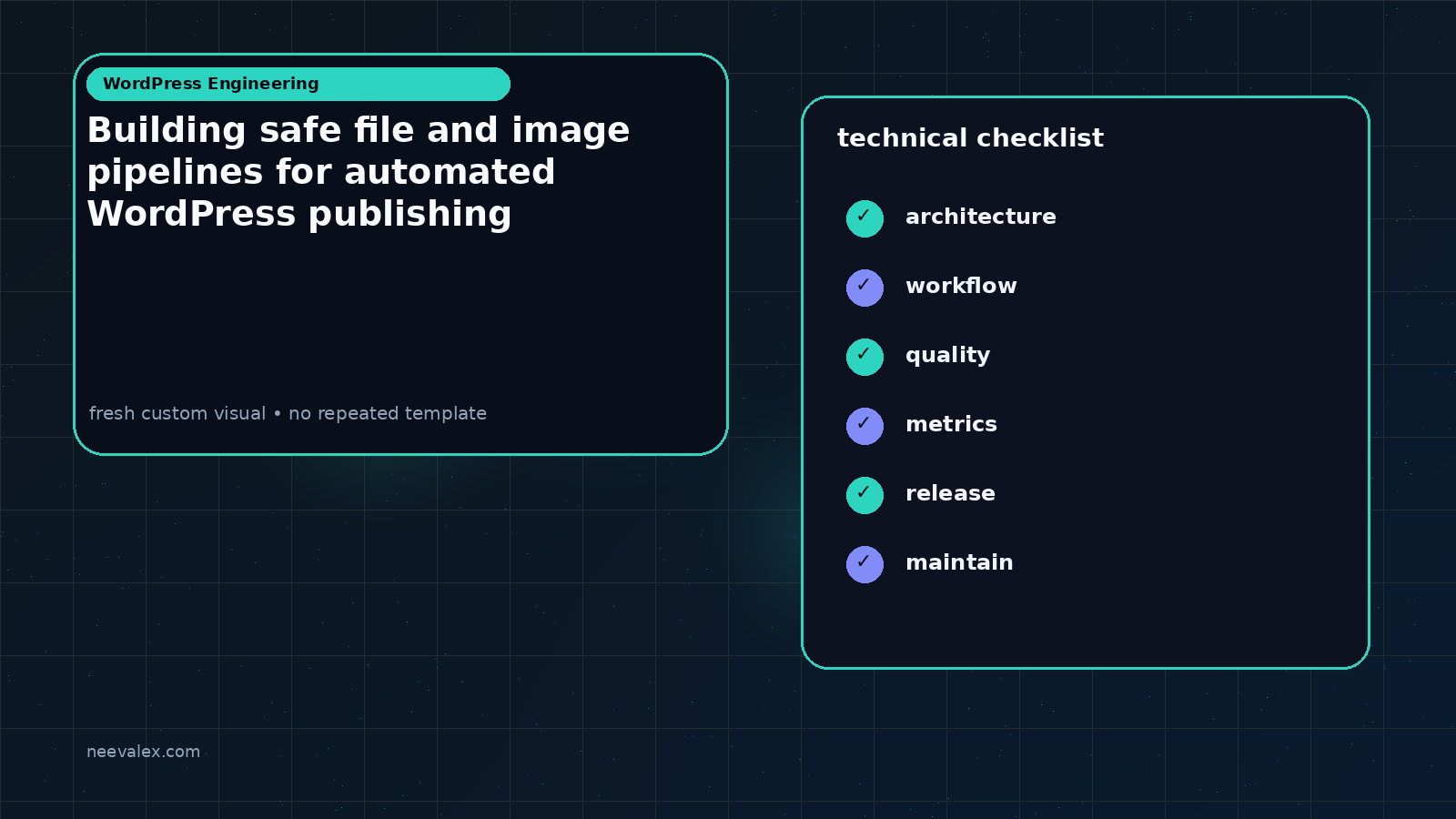
Task: Select the 'metrics' checklist label
Action: coord(951,424)
